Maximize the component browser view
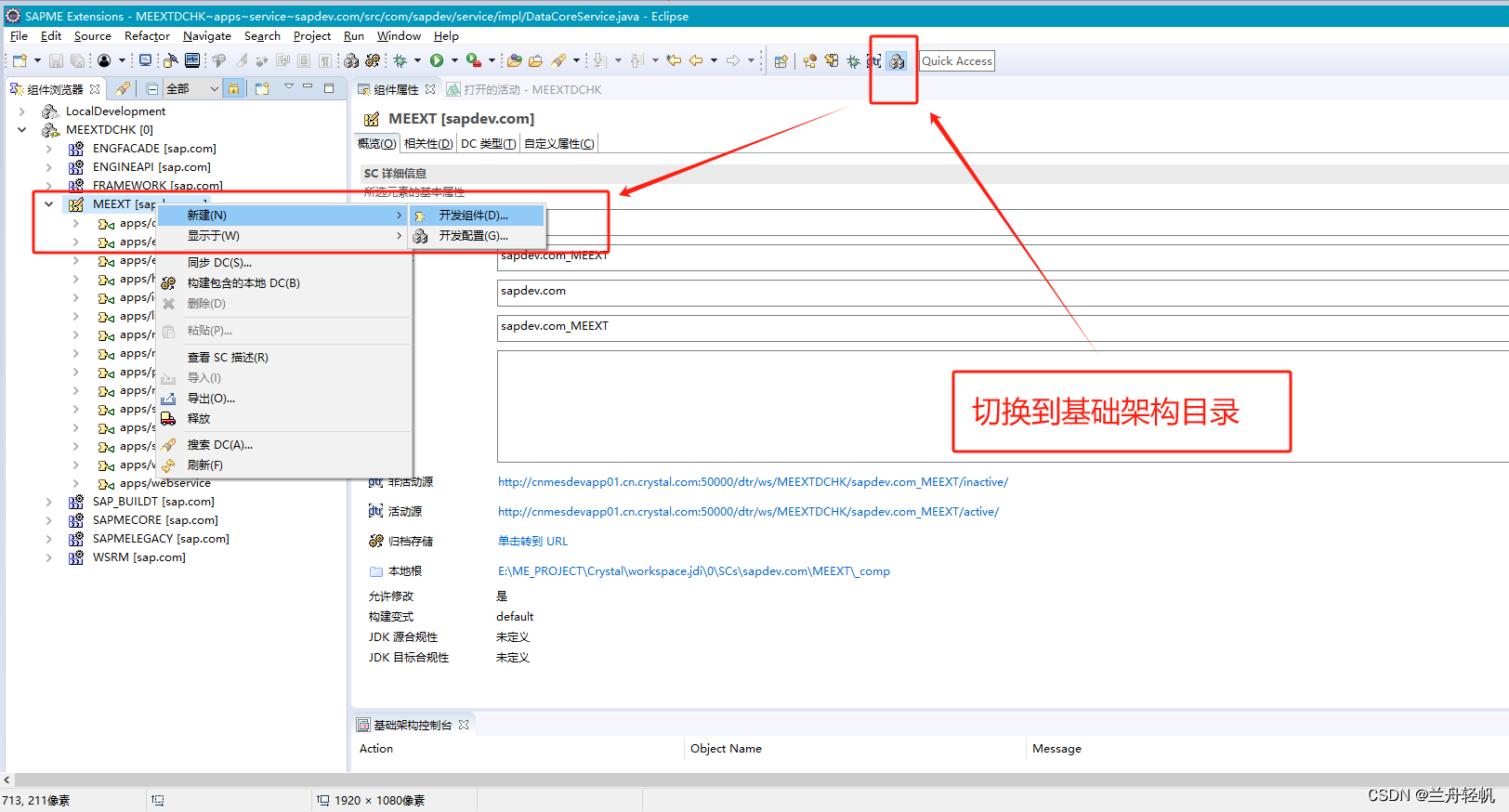Image resolution: width=1509 pixels, height=812 pixels. [329, 88]
